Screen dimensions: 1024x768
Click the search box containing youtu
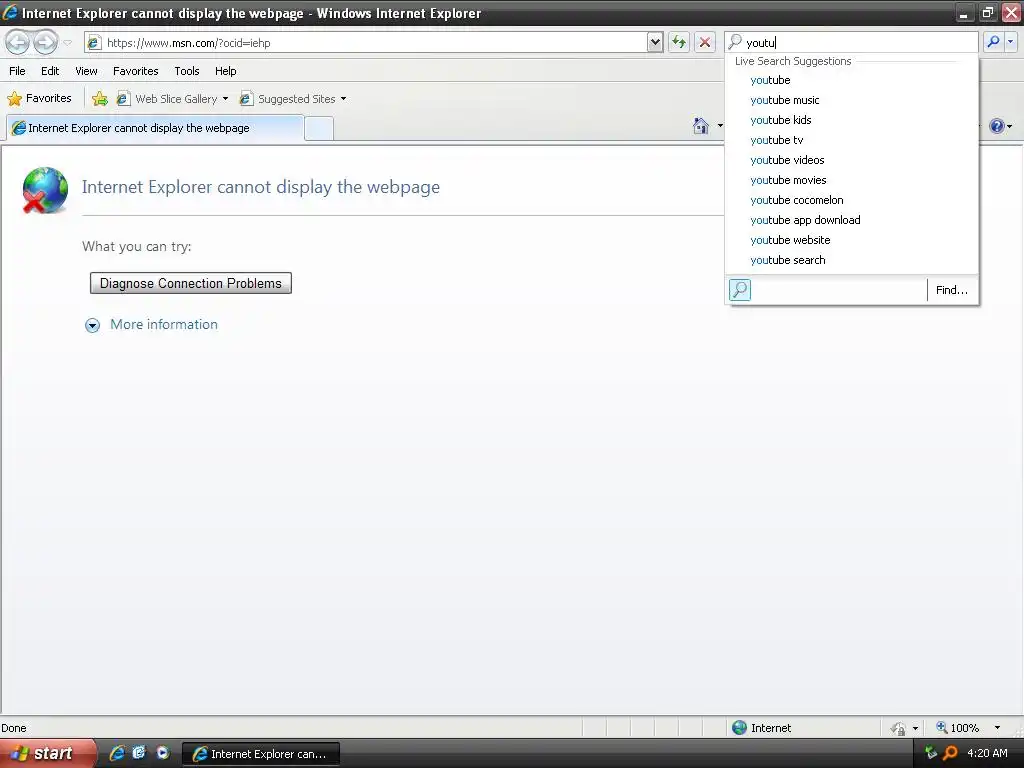tap(852, 42)
